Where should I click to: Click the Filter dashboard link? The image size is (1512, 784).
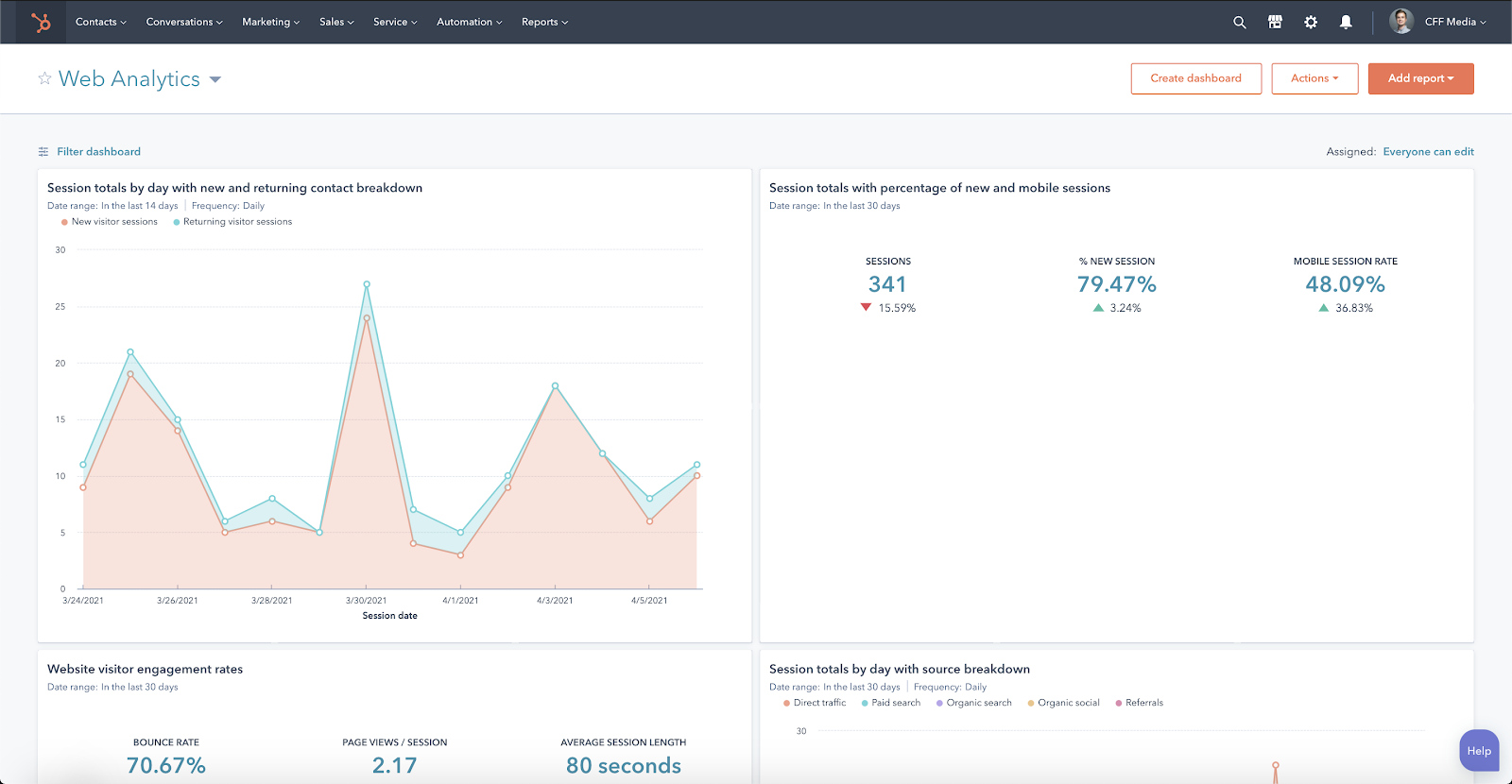(x=98, y=151)
